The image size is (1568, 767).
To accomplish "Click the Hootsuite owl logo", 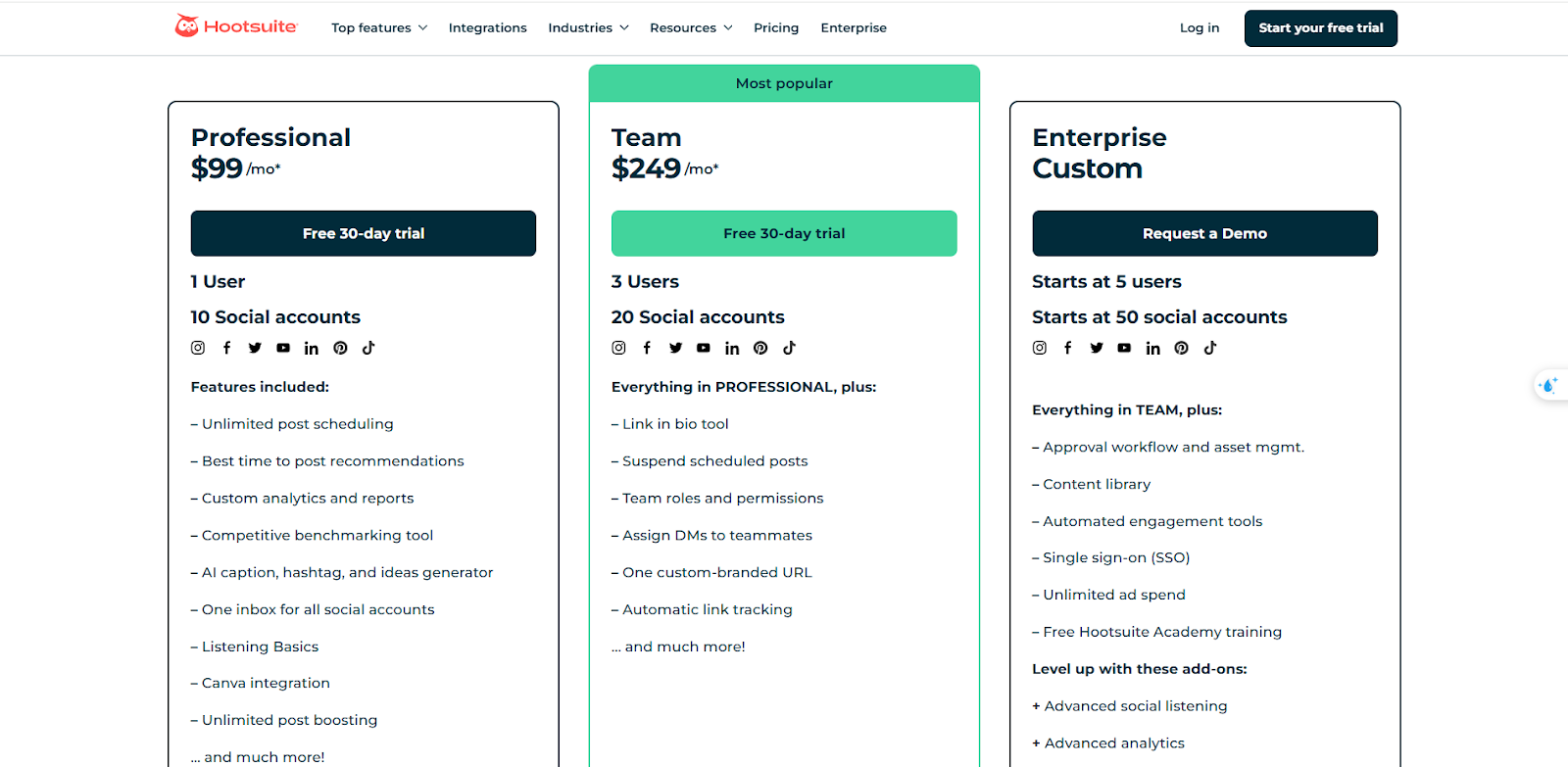I will click(x=186, y=26).
